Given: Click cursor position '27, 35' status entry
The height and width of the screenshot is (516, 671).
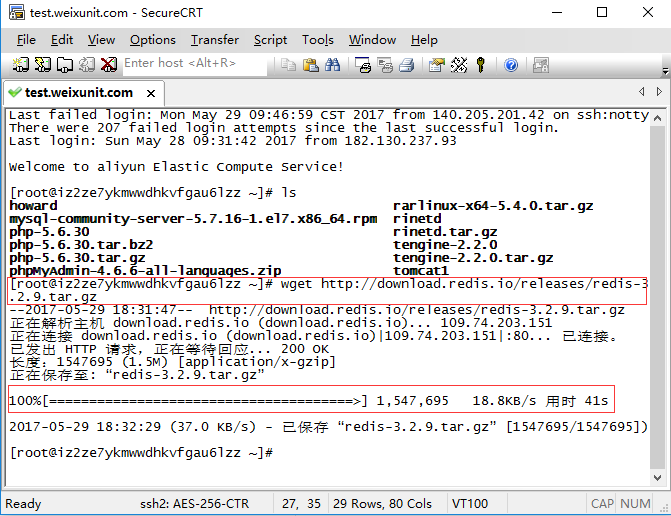Looking at the screenshot, I should pyautogui.click(x=301, y=504).
